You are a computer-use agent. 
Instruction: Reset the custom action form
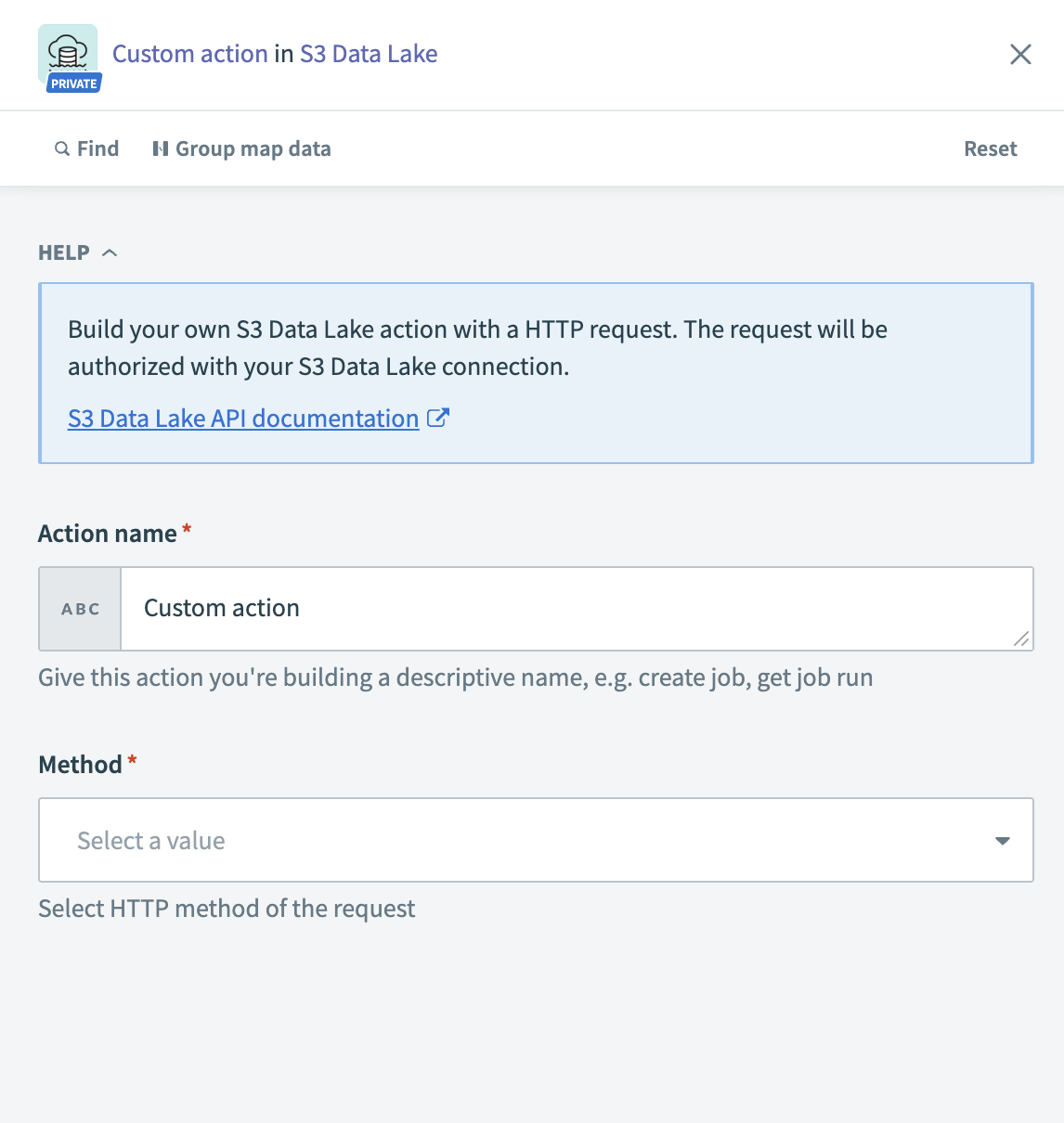point(990,148)
